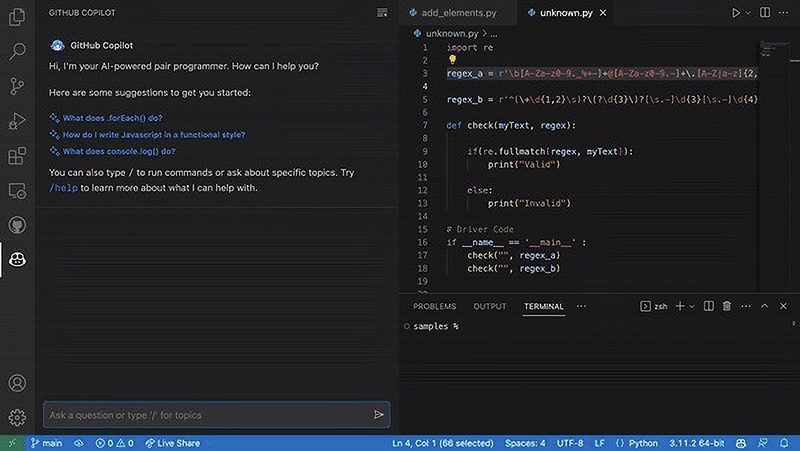Open the Accounts menu
The image size is (800, 451).
coord(17,383)
